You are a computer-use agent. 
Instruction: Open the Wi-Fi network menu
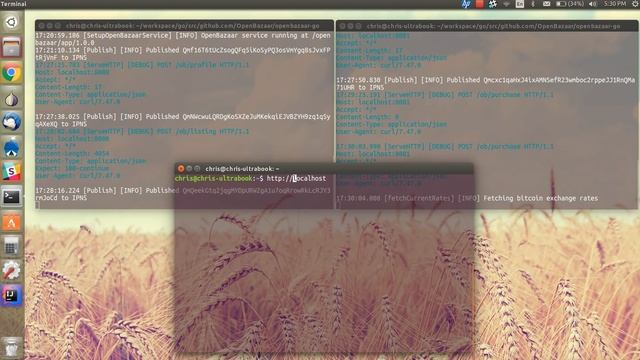[507, 4]
